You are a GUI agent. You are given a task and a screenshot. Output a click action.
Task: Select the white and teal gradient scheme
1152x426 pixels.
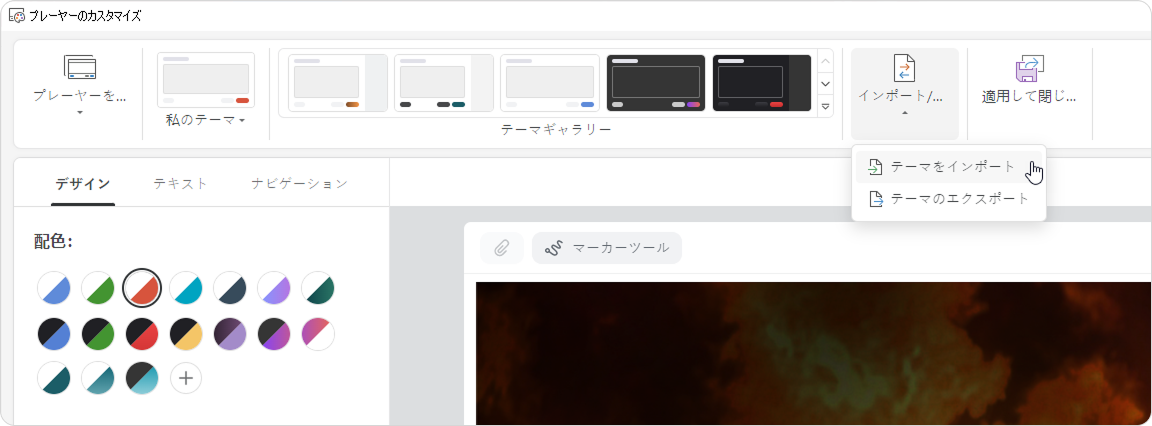pyautogui.click(x=98, y=378)
